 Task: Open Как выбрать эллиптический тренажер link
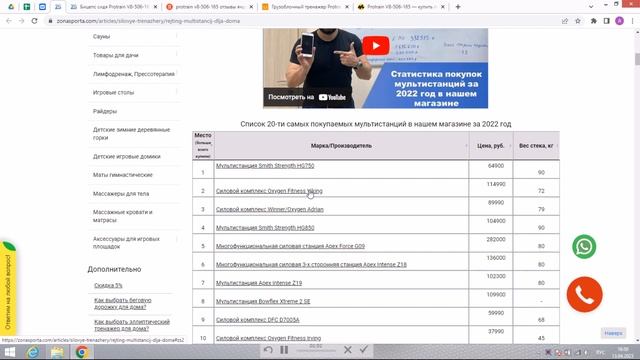click(x=132, y=325)
